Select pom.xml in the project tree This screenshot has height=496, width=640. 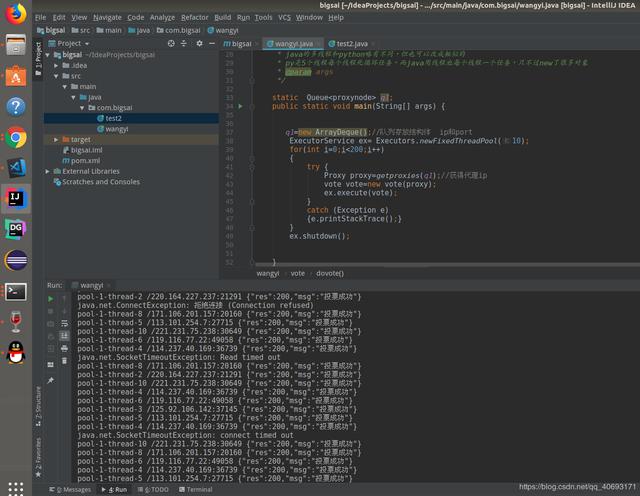click(85, 160)
